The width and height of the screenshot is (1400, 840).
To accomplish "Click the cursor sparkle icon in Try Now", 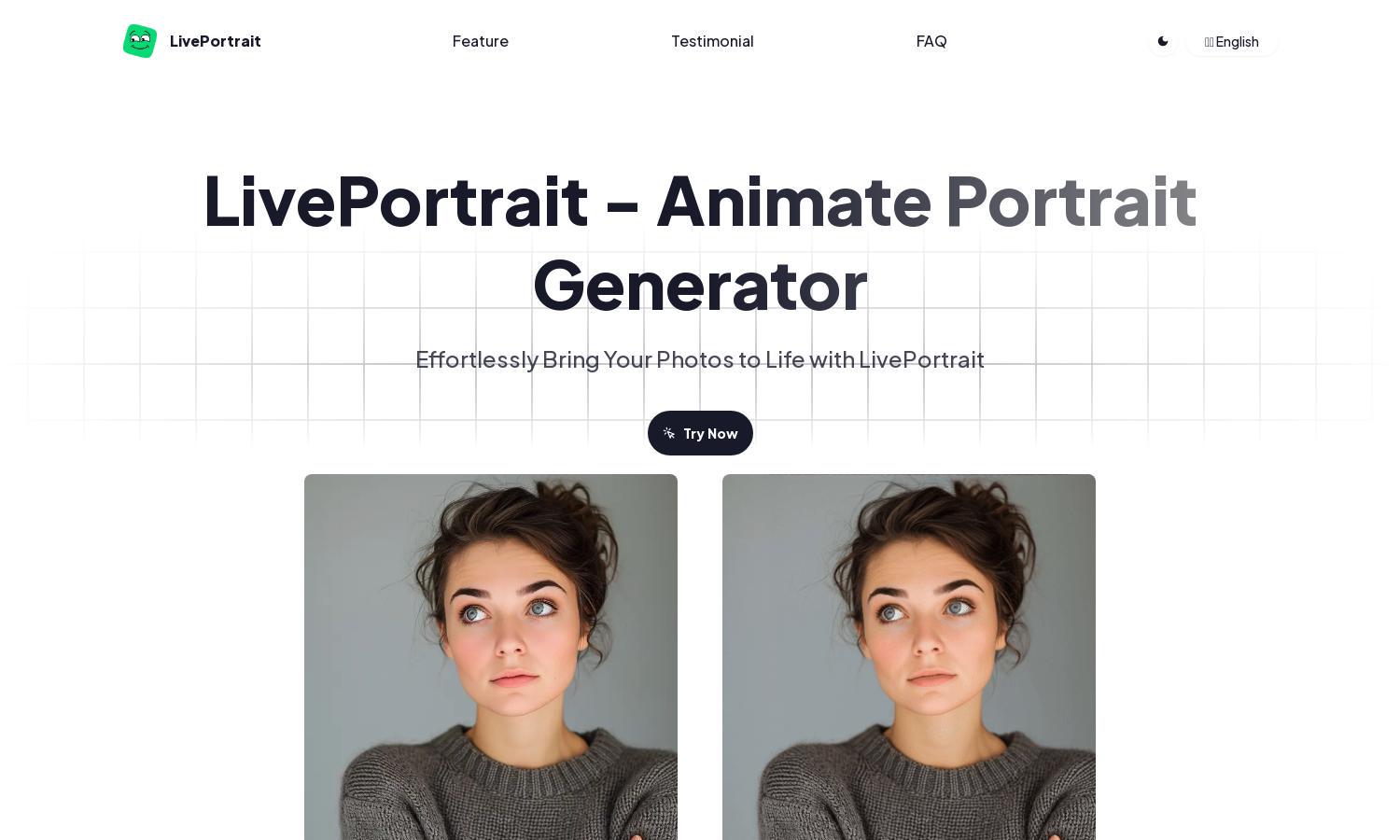I will [669, 433].
